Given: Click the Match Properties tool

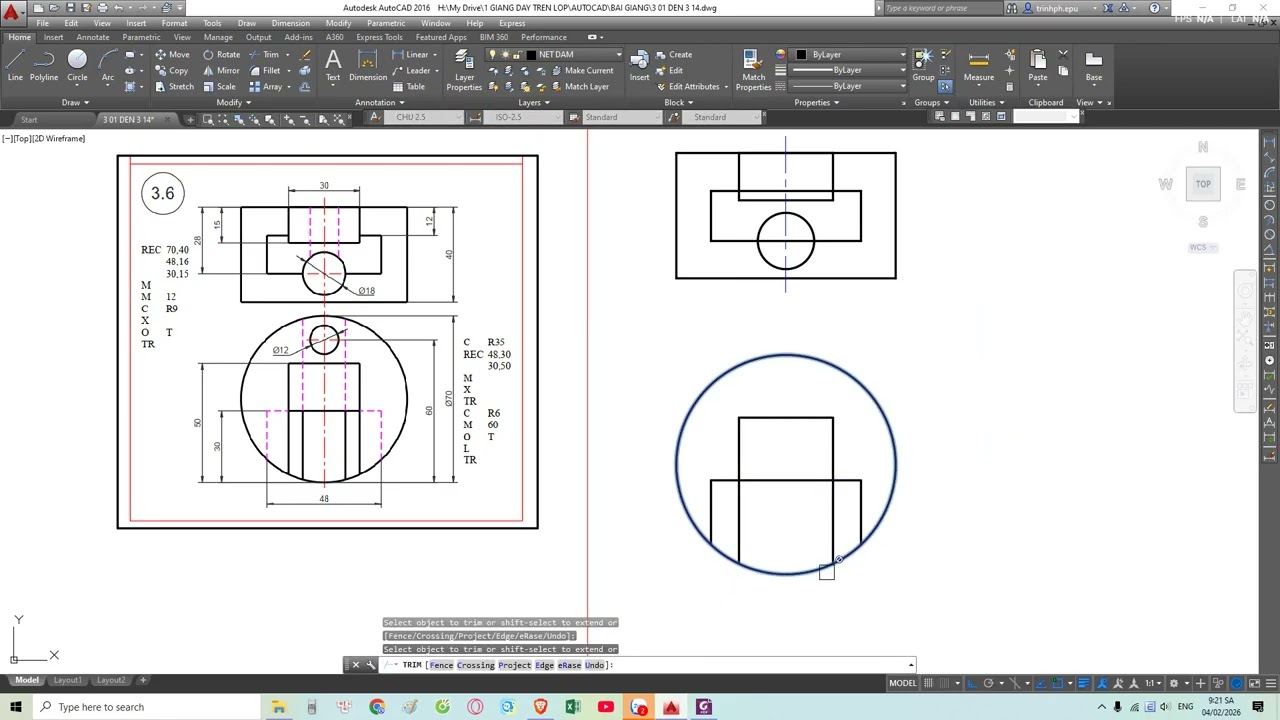Looking at the screenshot, I should click(754, 70).
